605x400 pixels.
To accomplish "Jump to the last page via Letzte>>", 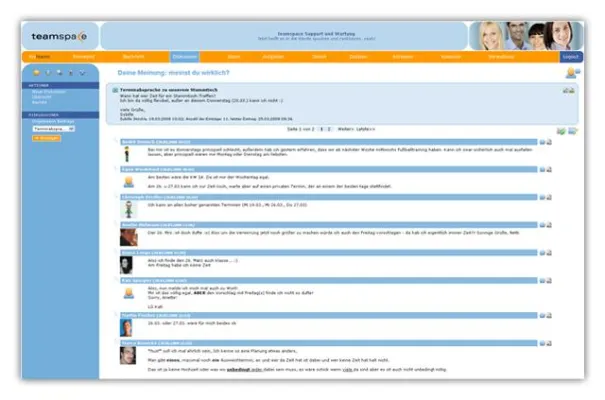I will pos(365,129).
